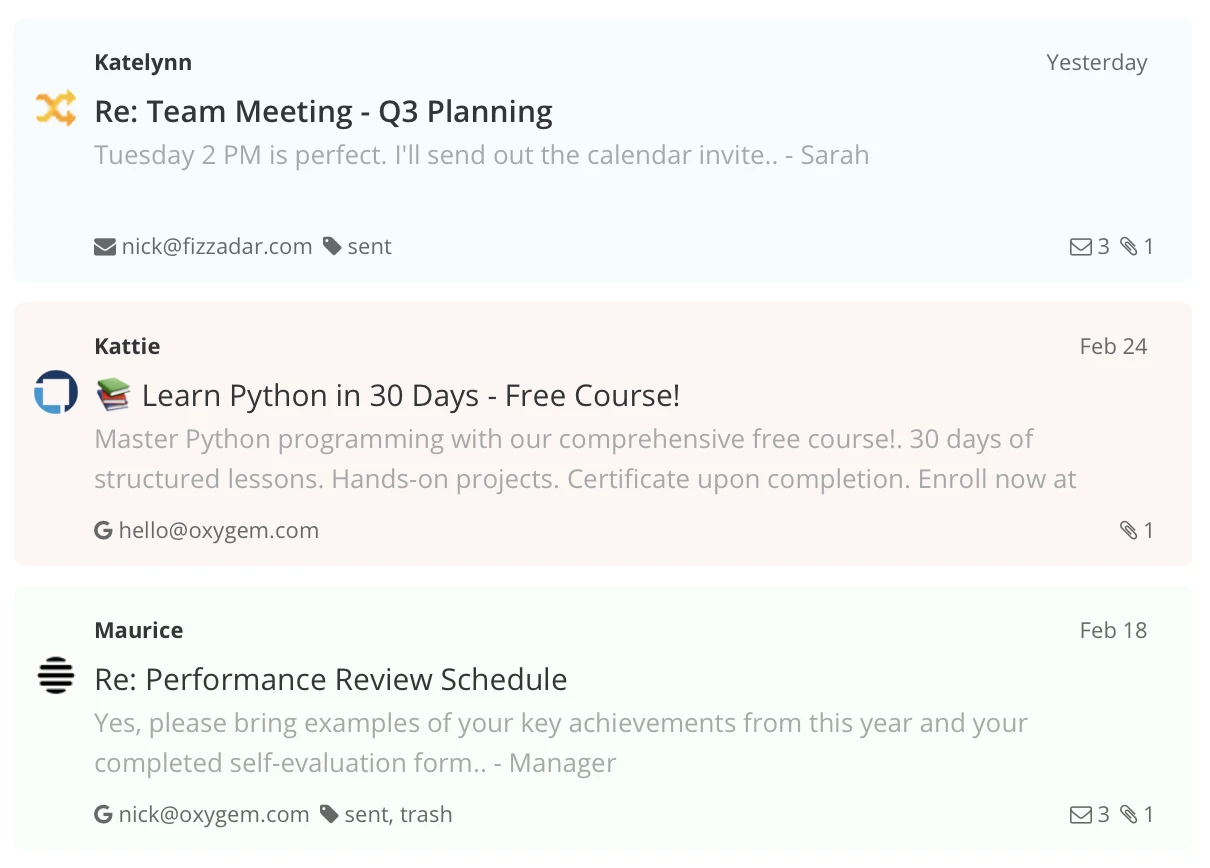Click the 'sent, trash' label text
The image size is (1210, 868).
[x=398, y=815]
